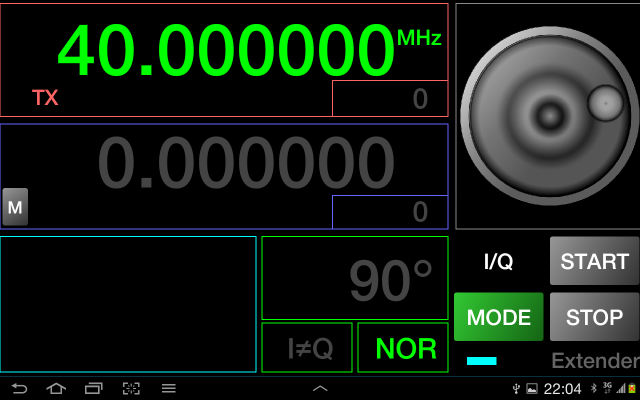Tap the 22:04 clock
The height and width of the screenshot is (400, 640).
pos(562,389)
